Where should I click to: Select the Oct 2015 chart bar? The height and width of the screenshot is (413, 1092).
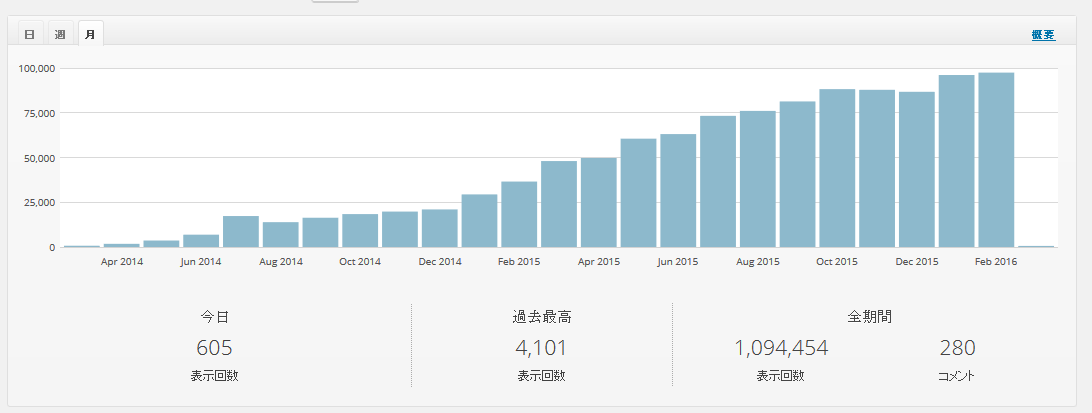click(837, 168)
